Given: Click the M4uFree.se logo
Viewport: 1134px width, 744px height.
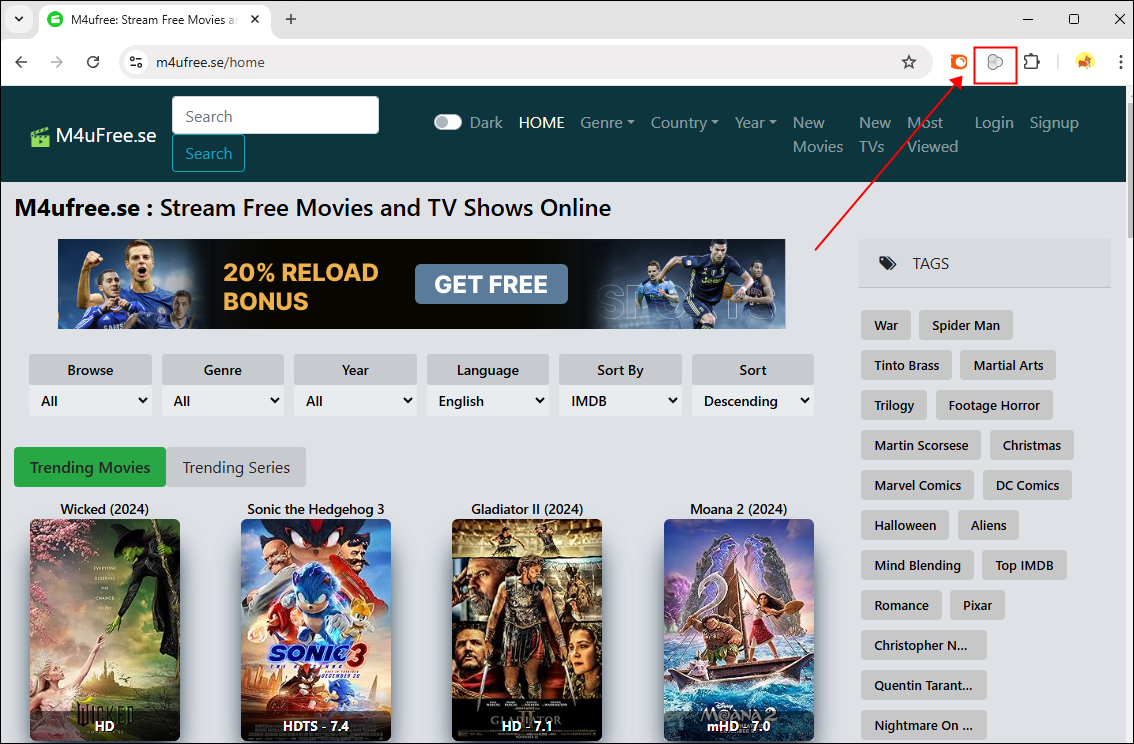Looking at the screenshot, I should [93, 136].
